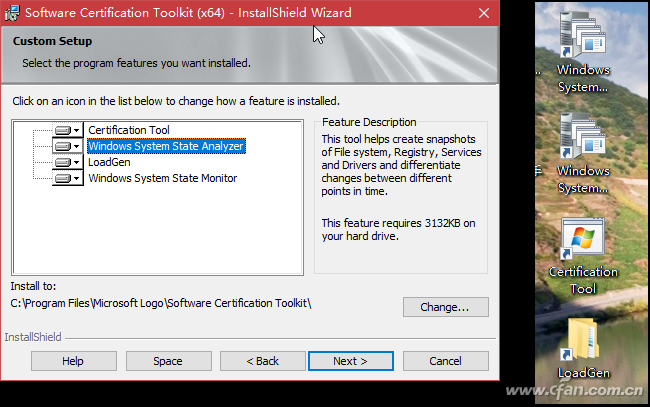The image size is (650, 407).
Task: Click the installer icon in title bar
Action: [x=12, y=13]
